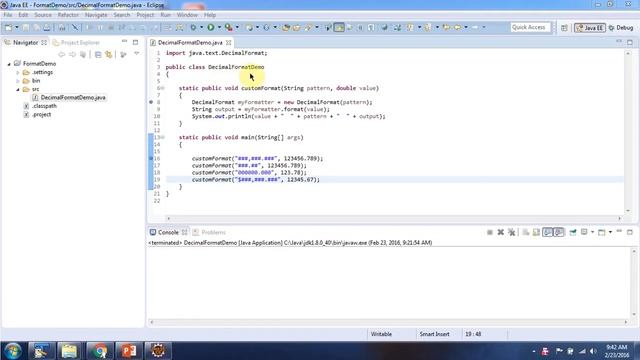
Task: Click the volume icon in system tray
Action: click(x=593, y=351)
